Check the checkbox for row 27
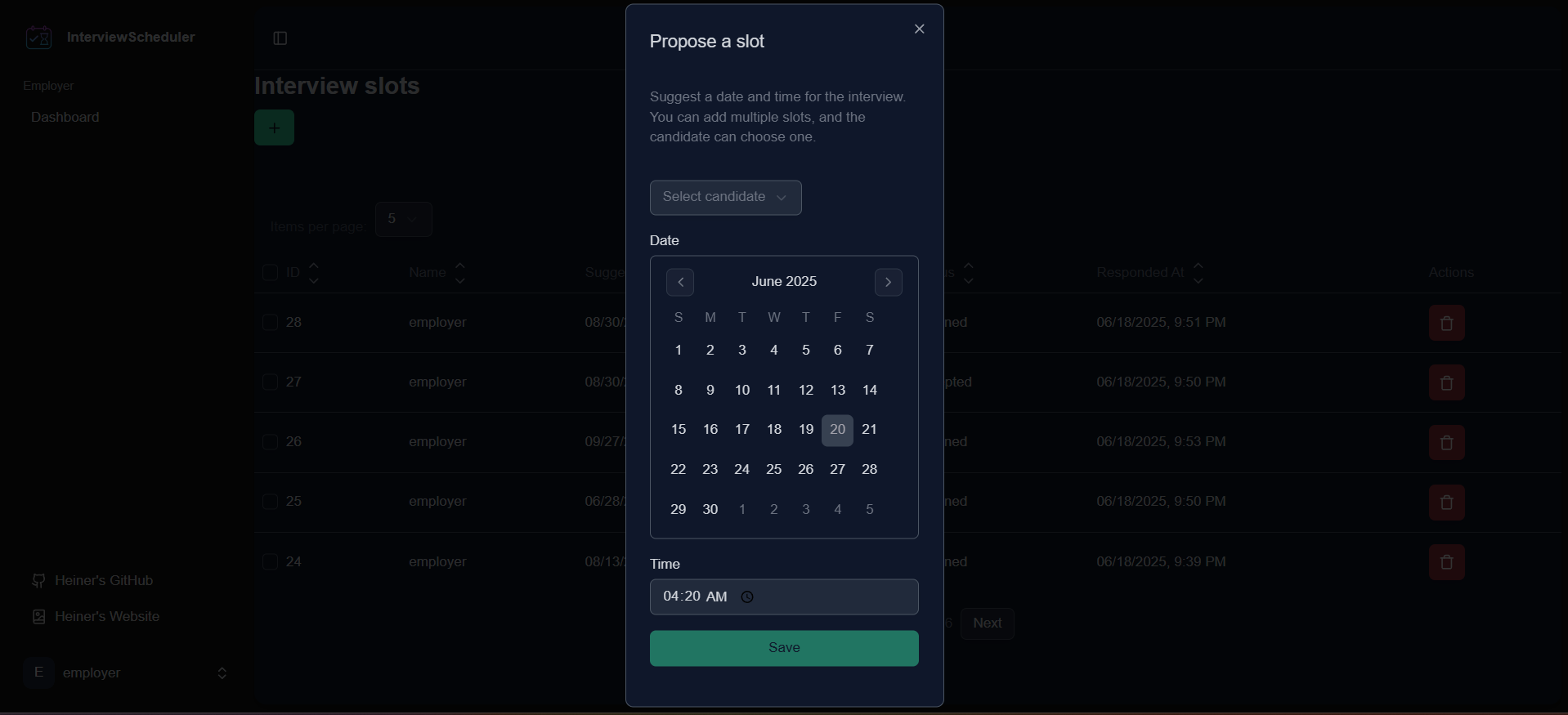The width and height of the screenshot is (1568, 715). [x=270, y=382]
